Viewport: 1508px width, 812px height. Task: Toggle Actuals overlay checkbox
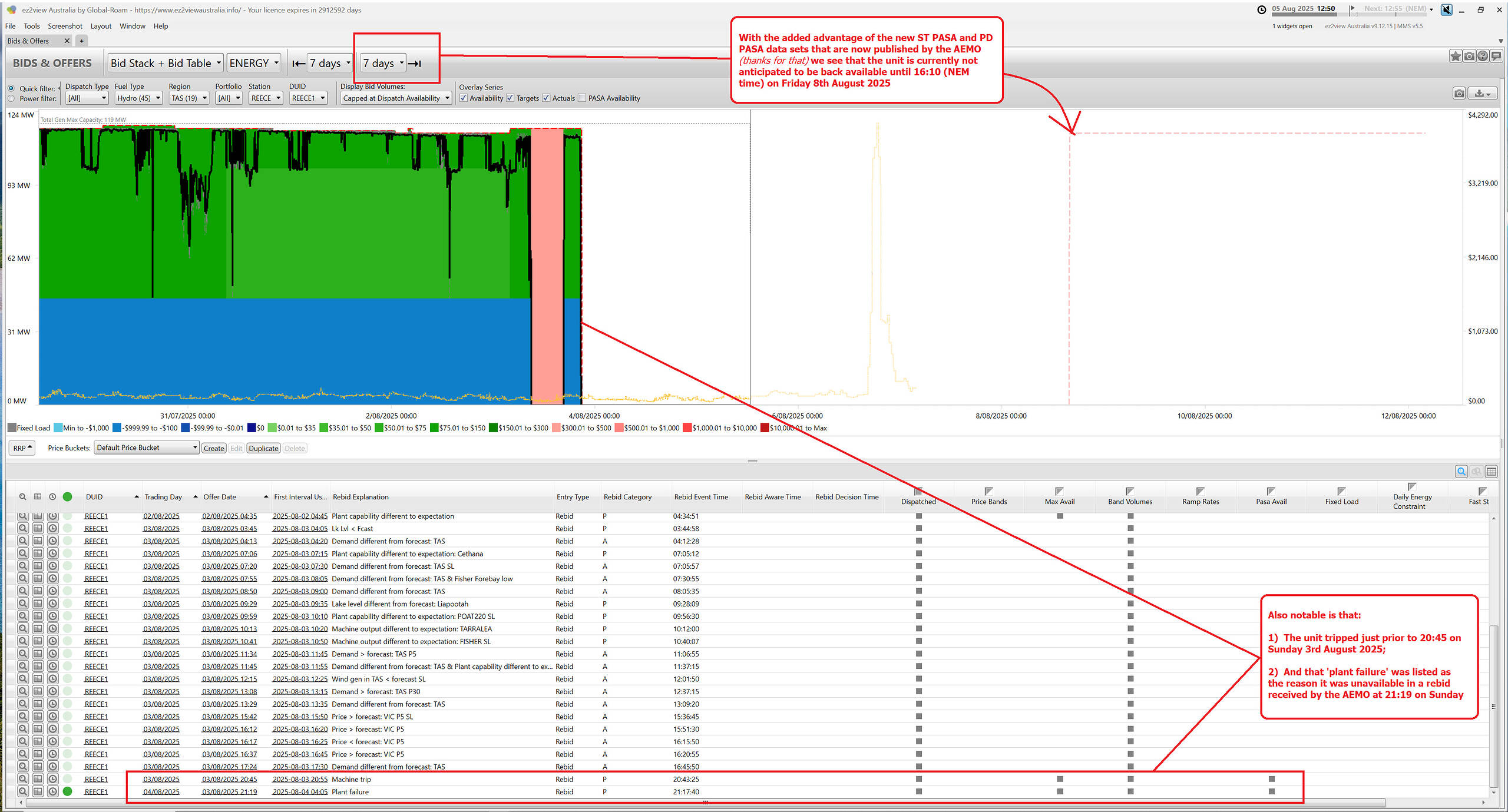546,98
